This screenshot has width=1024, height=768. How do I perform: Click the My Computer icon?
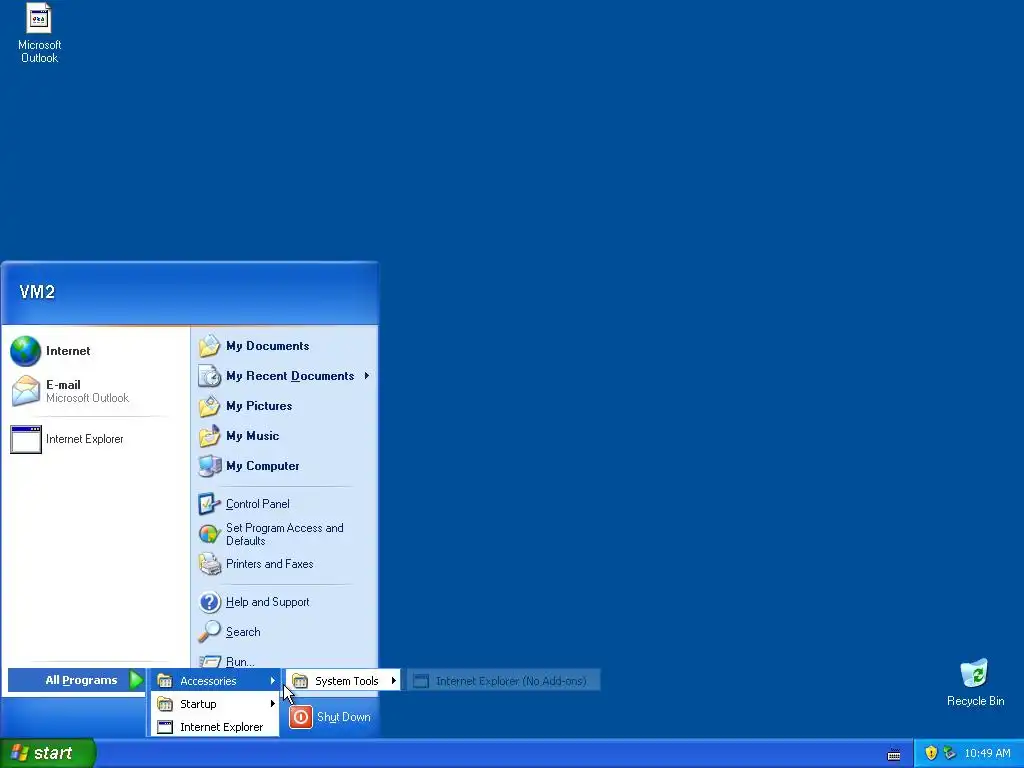pyautogui.click(x=210, y=466)
